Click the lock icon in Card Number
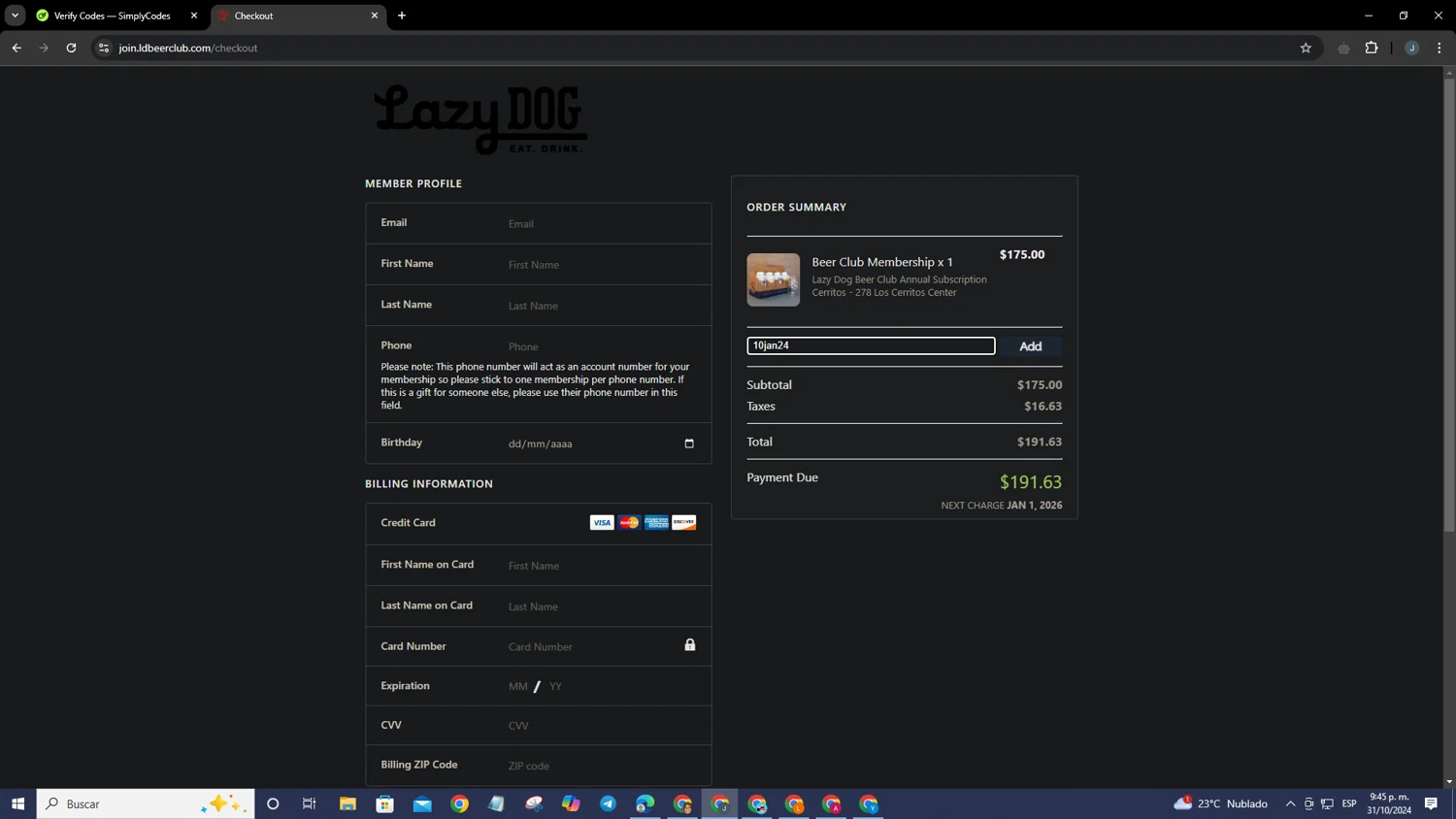This screenshot has width=1456, height=819. pos(690,644)
